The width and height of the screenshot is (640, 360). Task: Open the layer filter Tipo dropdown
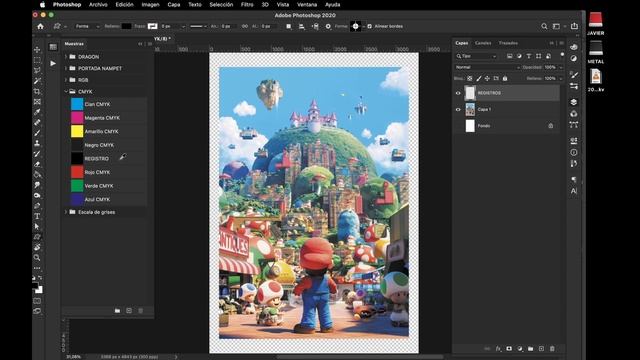[476, 56]
